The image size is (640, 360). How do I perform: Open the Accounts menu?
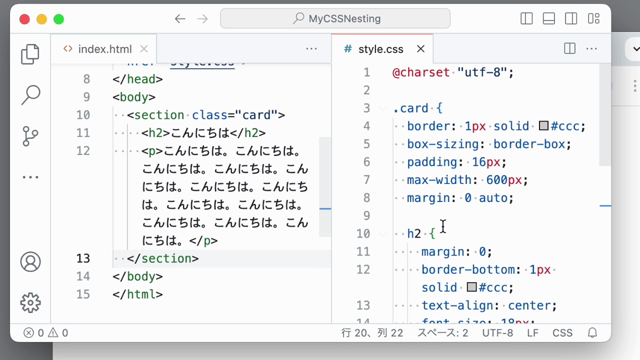pos(30,262)
